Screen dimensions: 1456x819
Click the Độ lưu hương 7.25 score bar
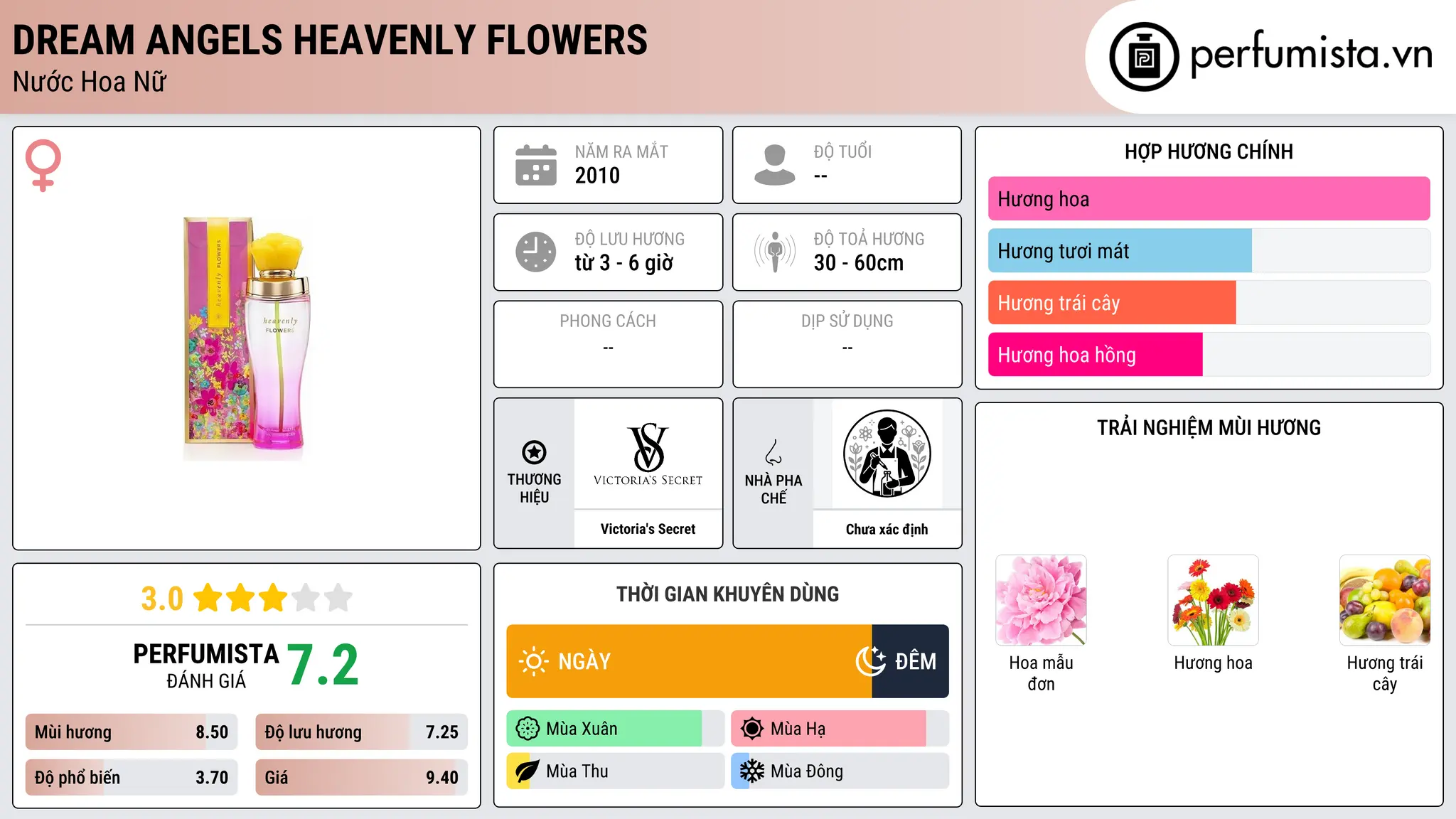[x=361, y=732]
